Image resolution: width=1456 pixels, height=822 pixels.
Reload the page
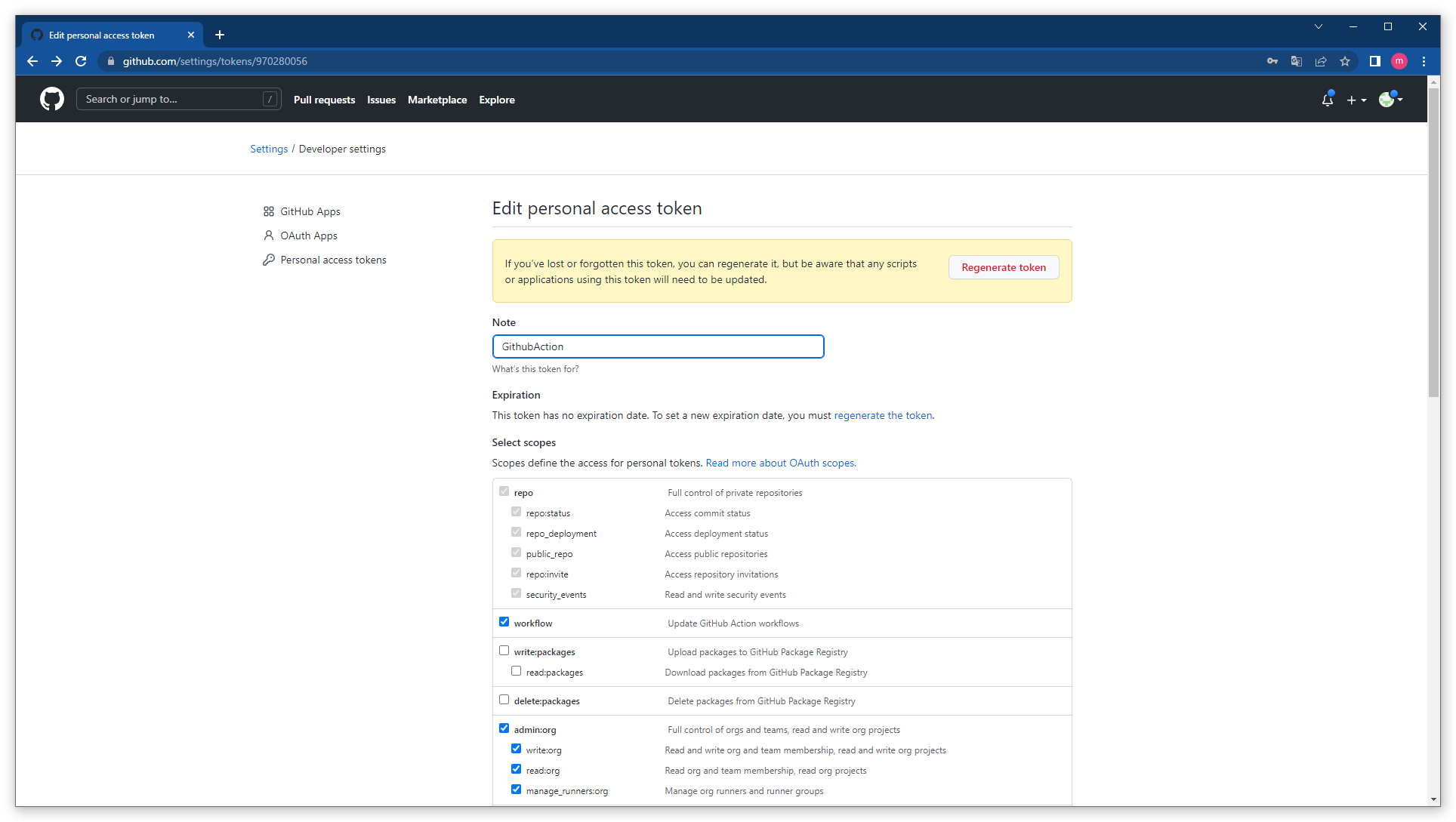click(81, 61)
